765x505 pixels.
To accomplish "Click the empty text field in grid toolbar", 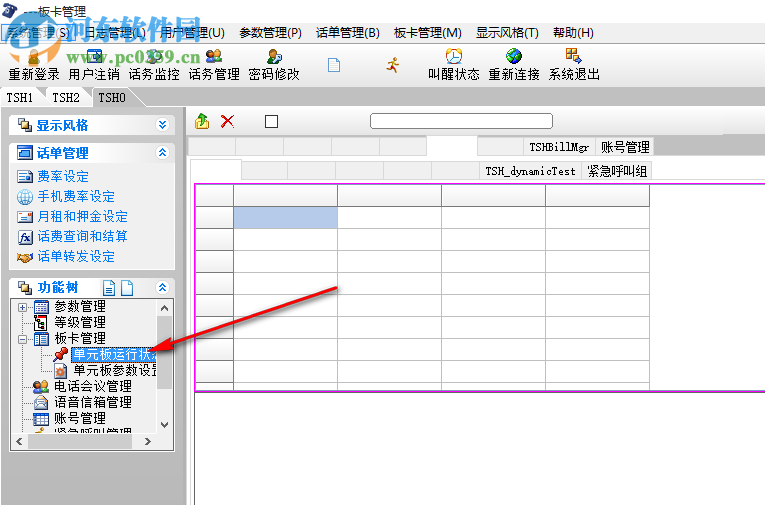I will coord(462,121).
